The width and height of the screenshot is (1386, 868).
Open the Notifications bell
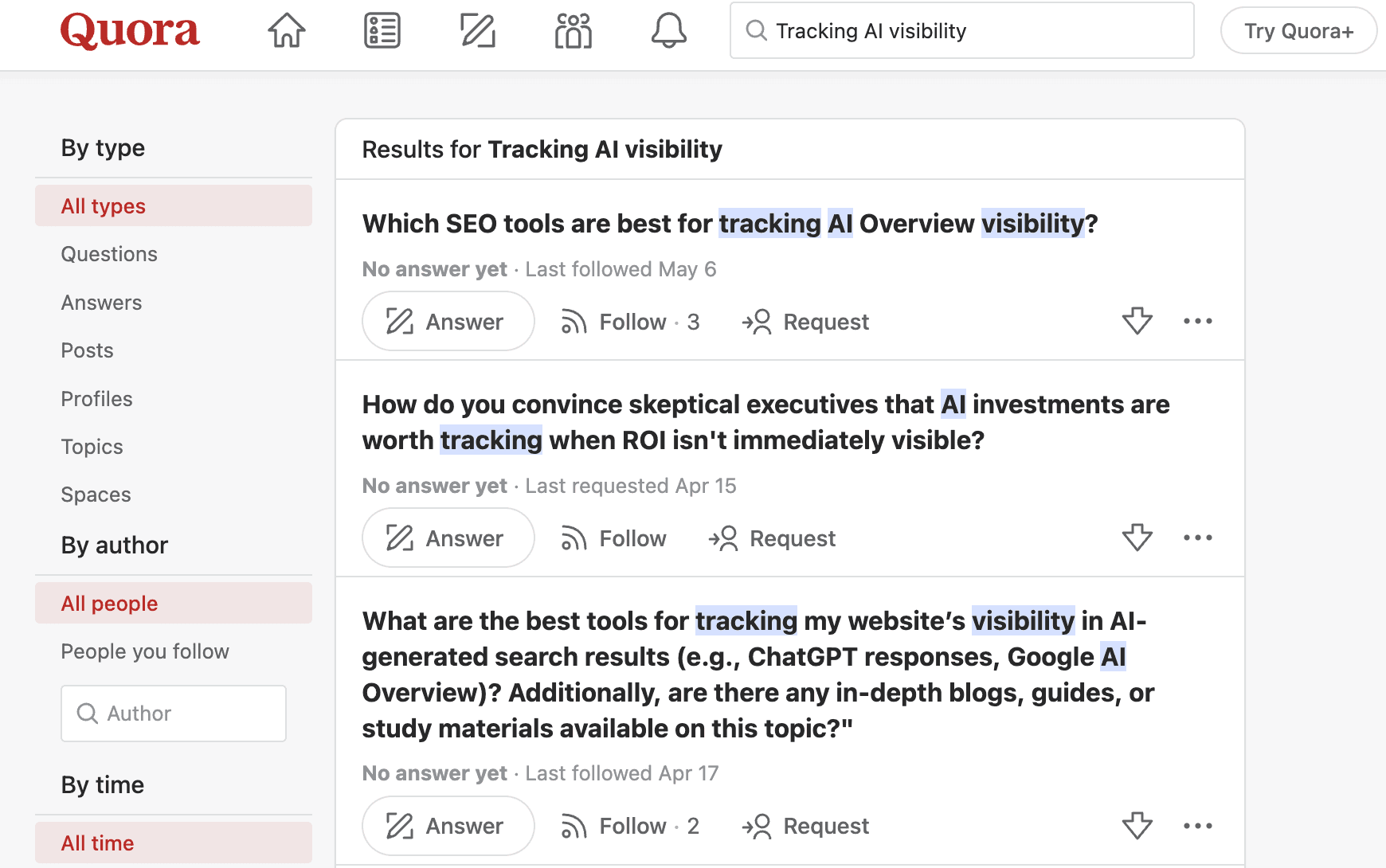pyautogui.click(x=669, y=31)
